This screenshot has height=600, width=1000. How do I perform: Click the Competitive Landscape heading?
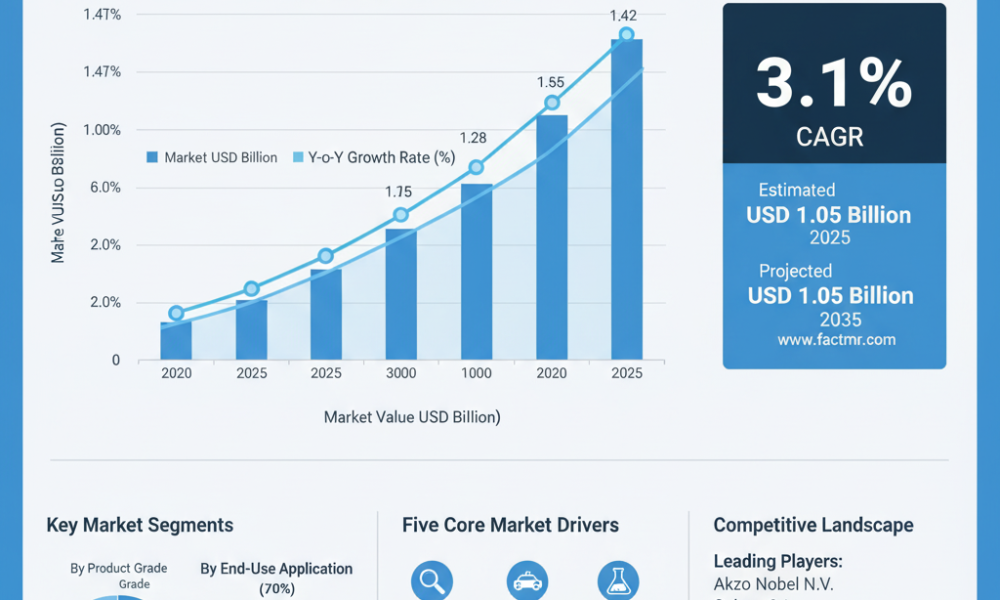tap(813, 525)
